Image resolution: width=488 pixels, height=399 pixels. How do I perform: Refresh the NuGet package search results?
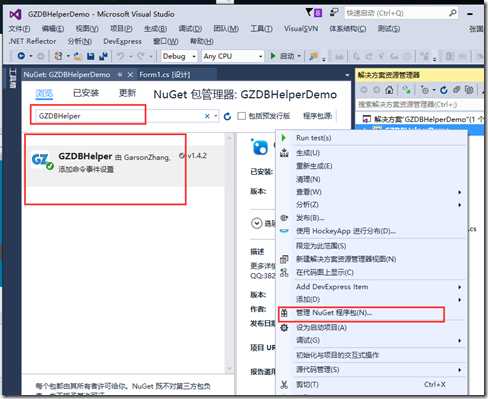click(228, 116)
